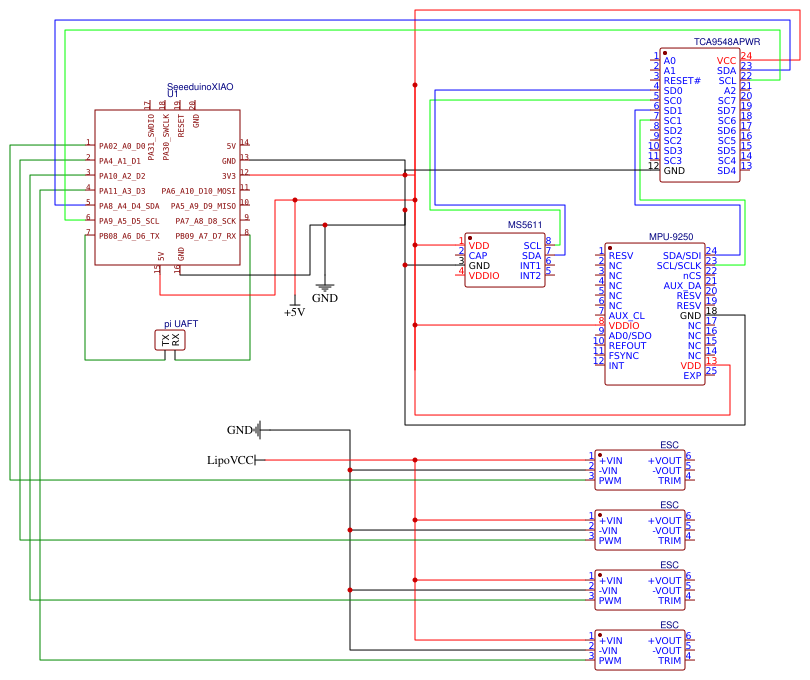This screenshot has height=680, width=810.
Task: Click the topmost ESC component block
Action: [x=640, y=468]
